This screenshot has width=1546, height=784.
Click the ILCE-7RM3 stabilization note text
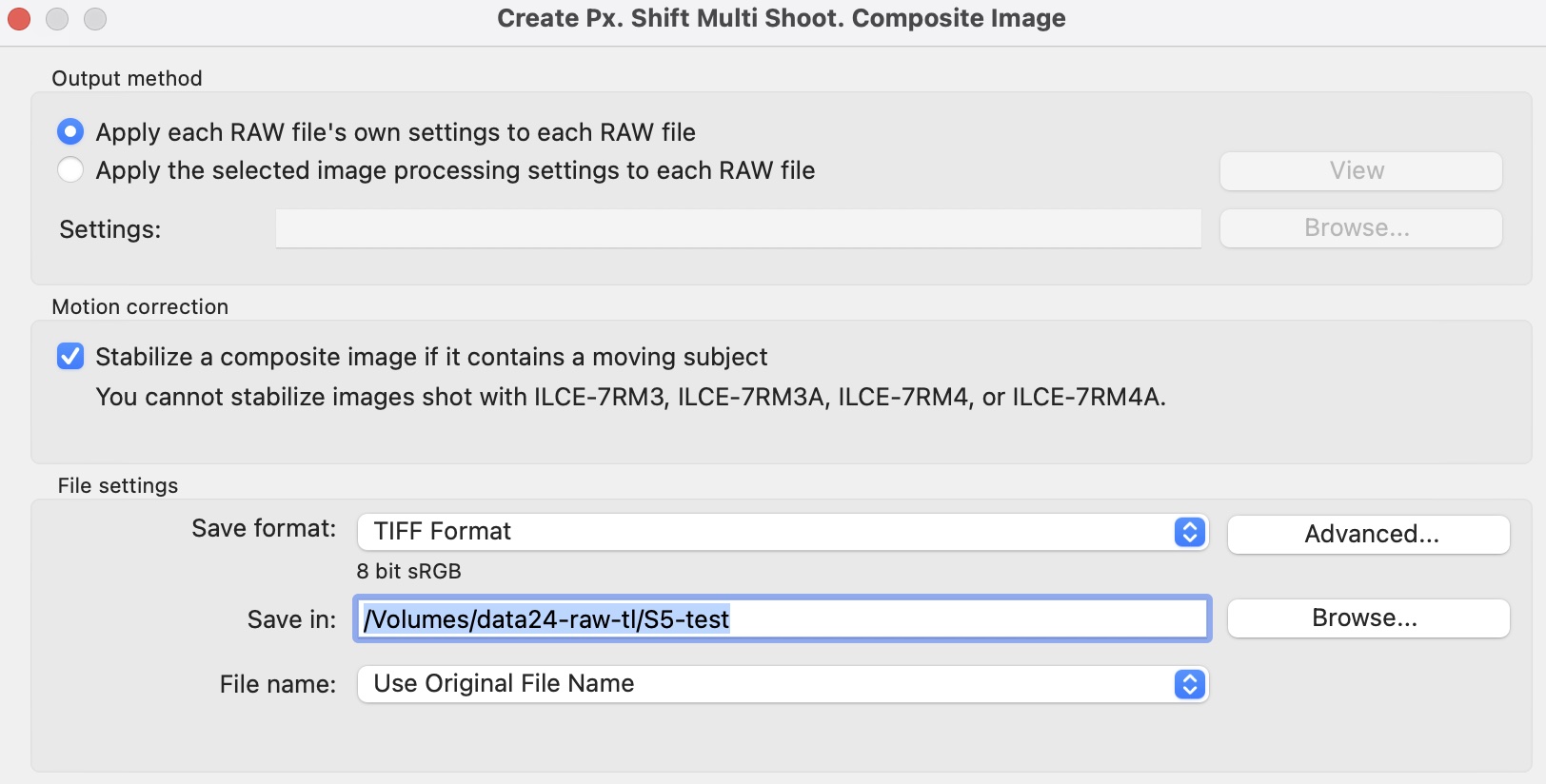[x=631, y=397]
